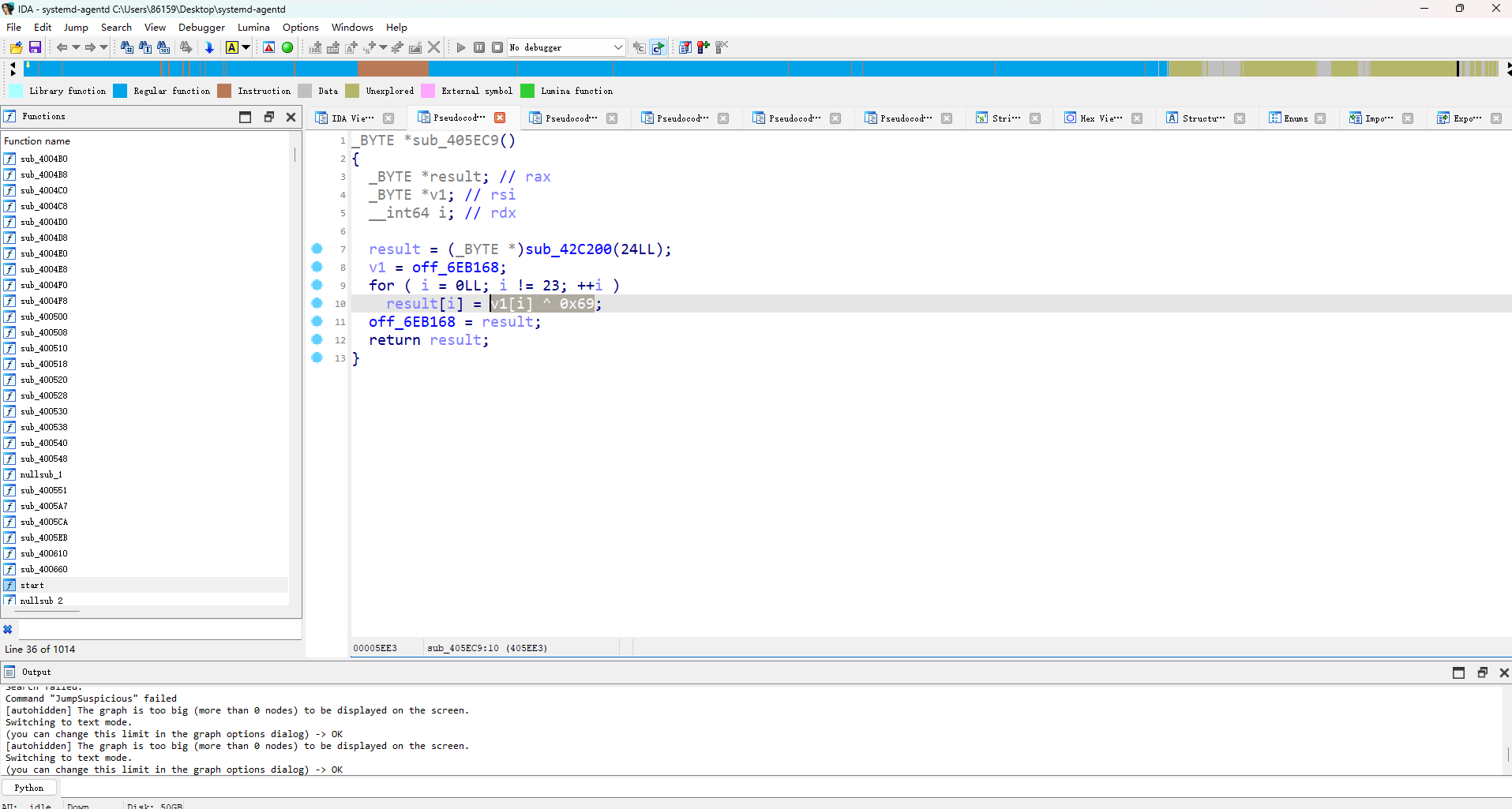
Task: Click the binoculars search immediate value icon
Action: (126, 47)
